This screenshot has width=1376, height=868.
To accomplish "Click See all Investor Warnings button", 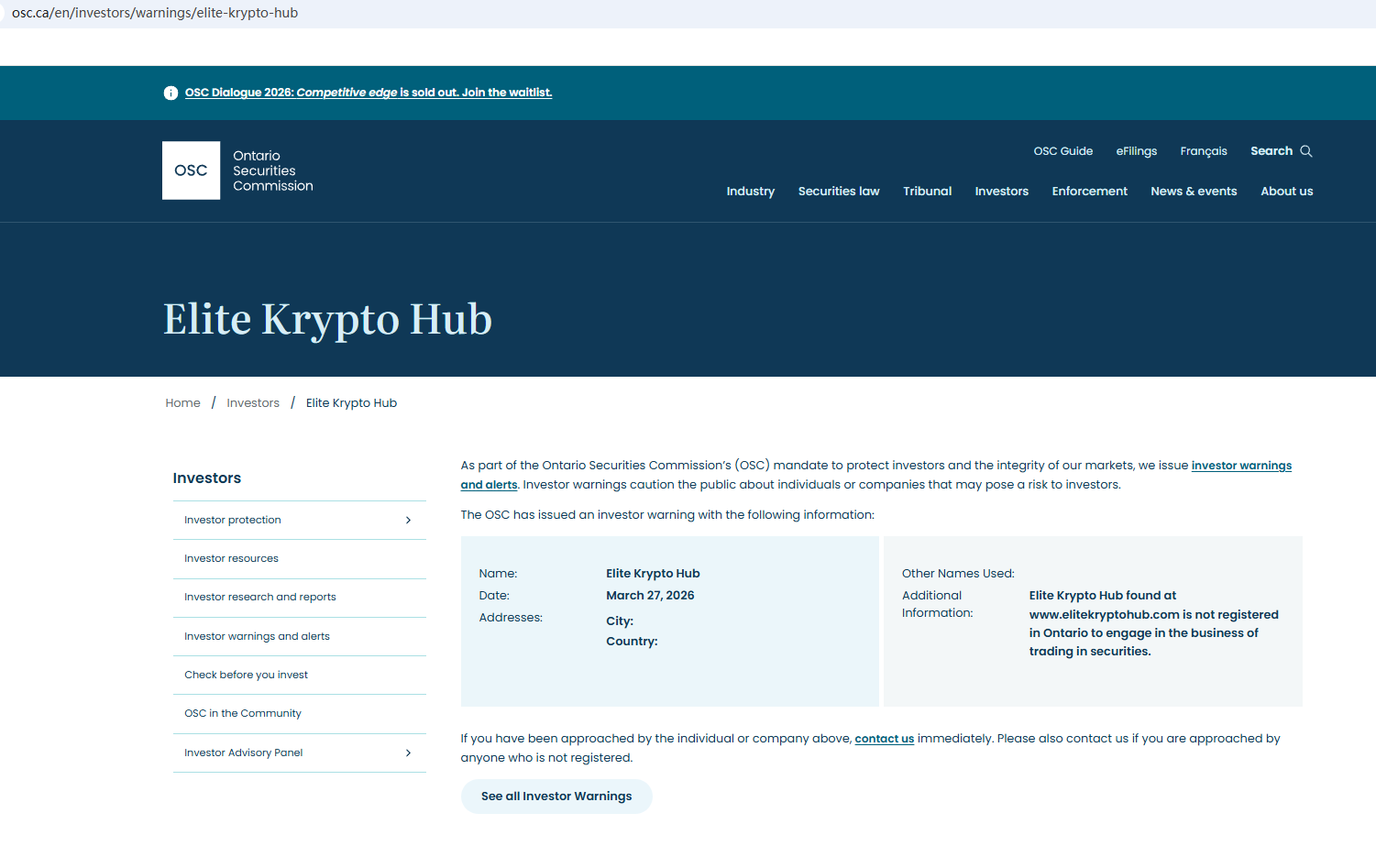I will [x=556, y=797].
